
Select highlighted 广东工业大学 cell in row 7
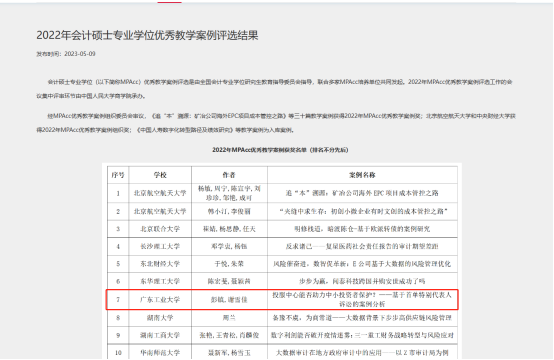click(160, 300)
